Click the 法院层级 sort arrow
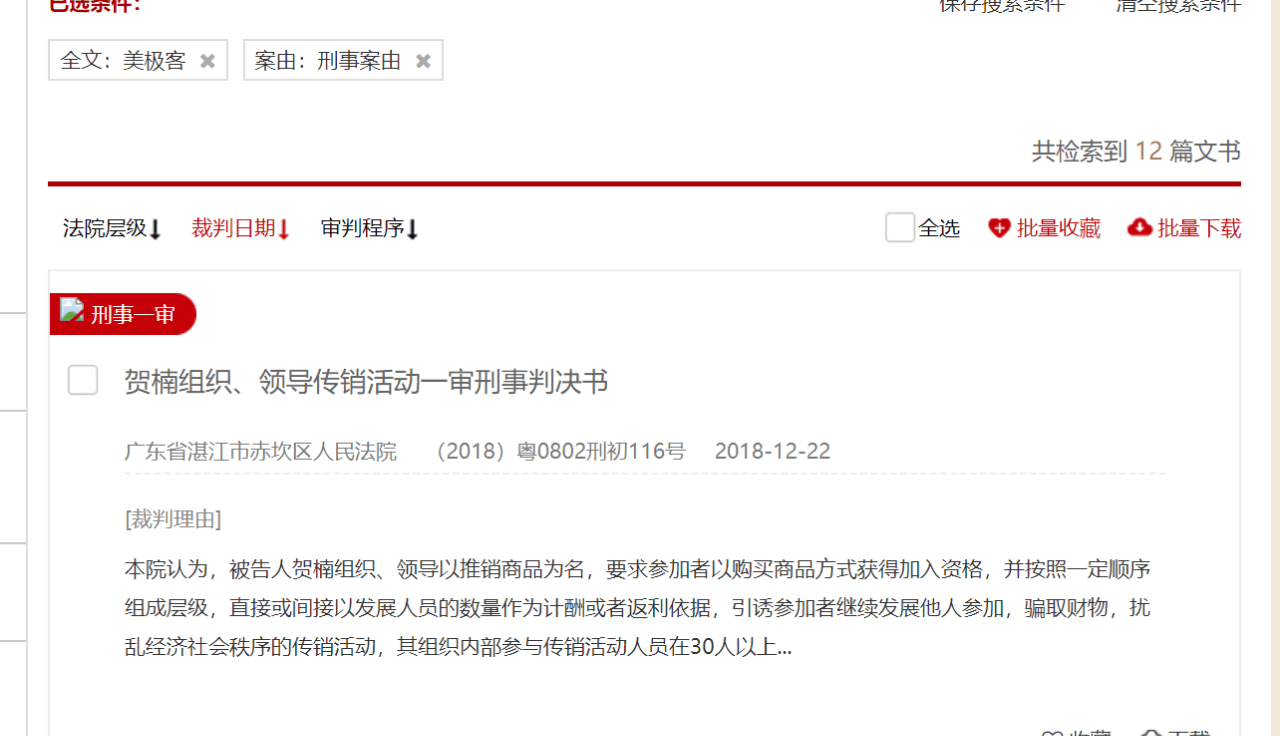 155,229
